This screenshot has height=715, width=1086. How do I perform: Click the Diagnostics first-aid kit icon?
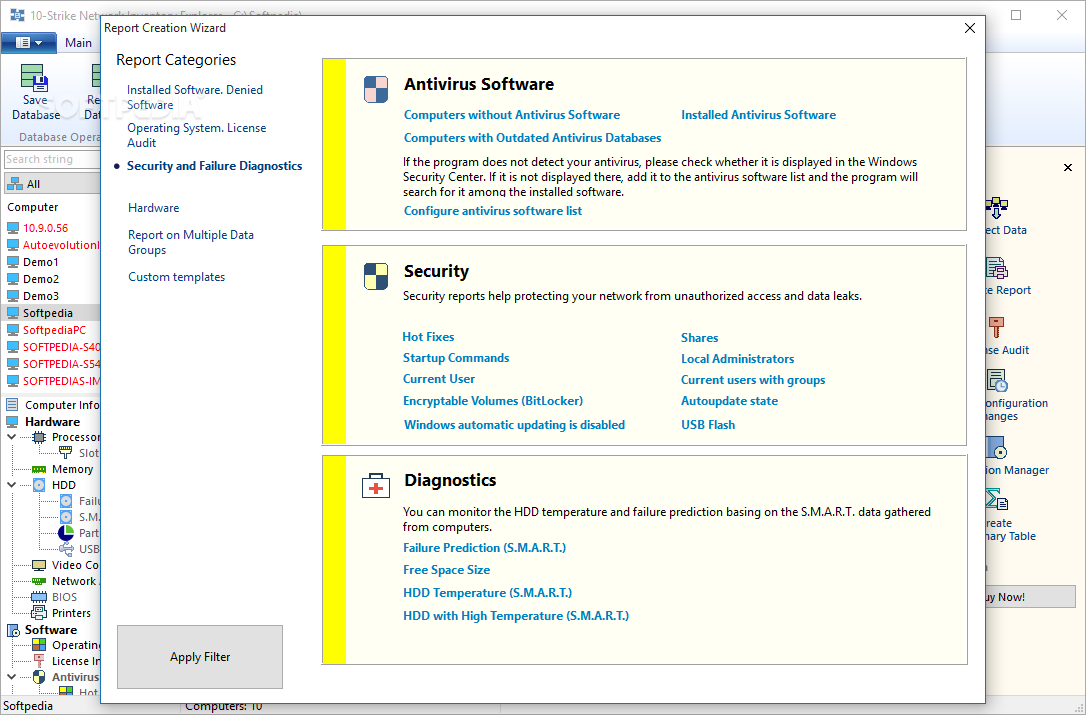tap(376, 486)
